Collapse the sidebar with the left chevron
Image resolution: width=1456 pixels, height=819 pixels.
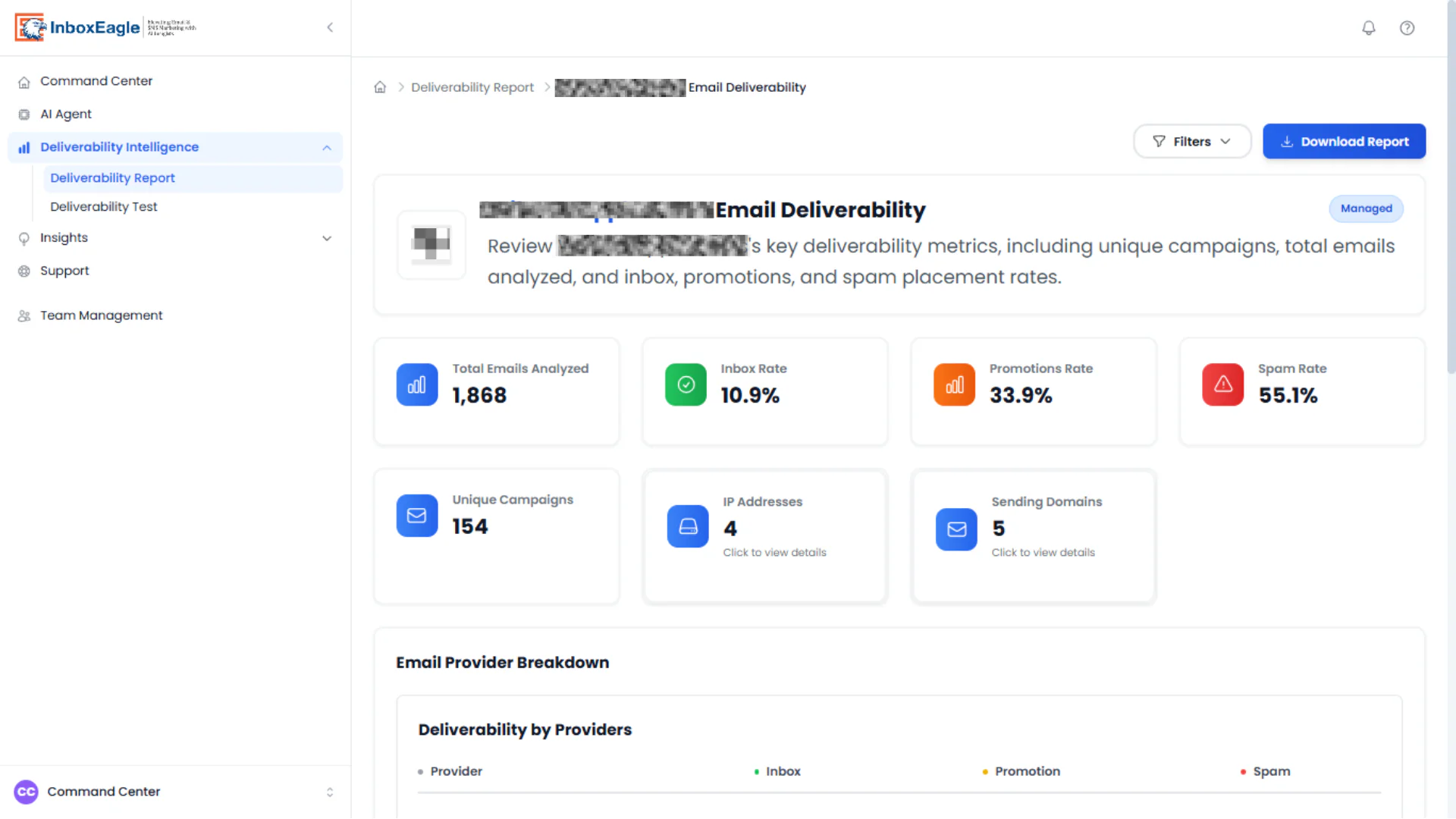click(330, 27)
